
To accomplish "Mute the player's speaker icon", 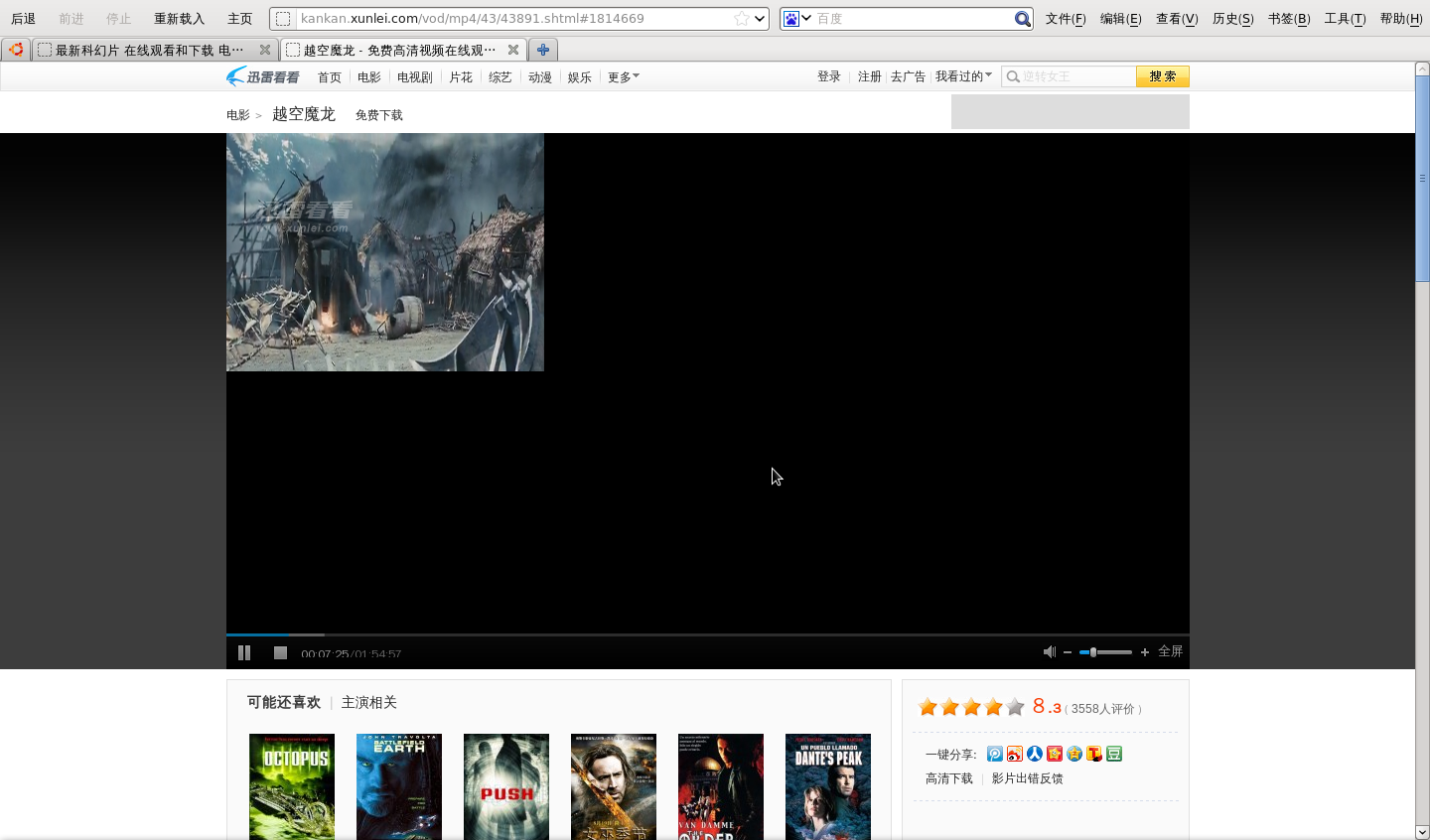I will pyautogui.click(x=1049, y=651).
